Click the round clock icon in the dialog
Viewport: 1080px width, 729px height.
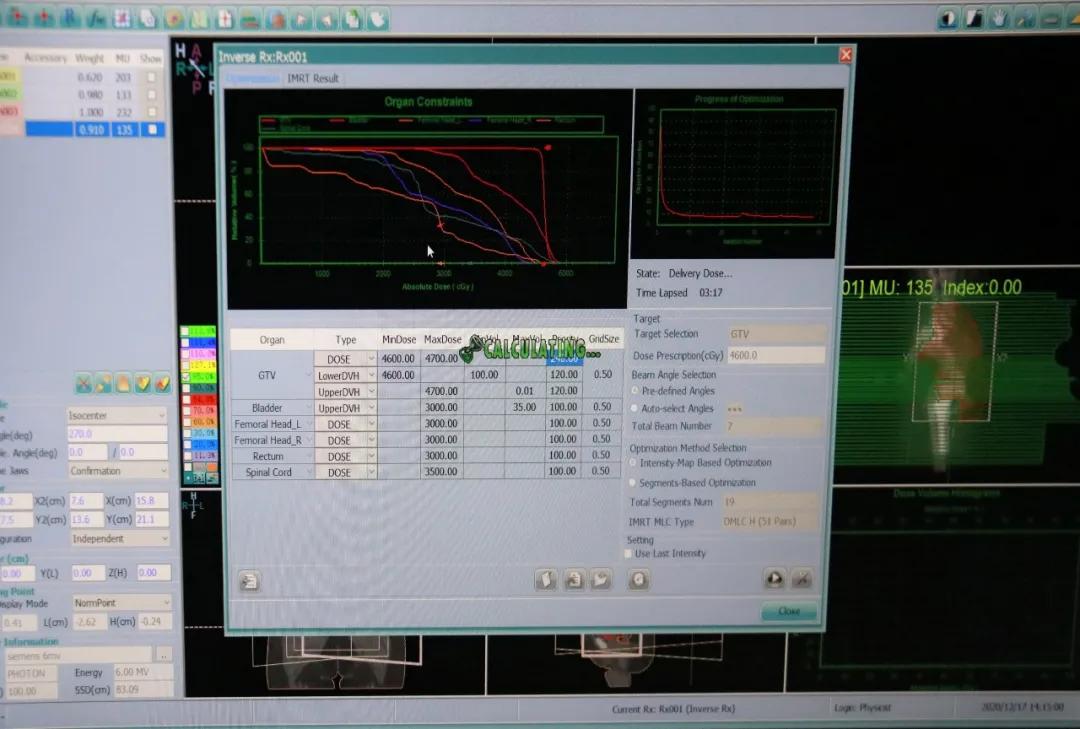(x=638, y=579)
